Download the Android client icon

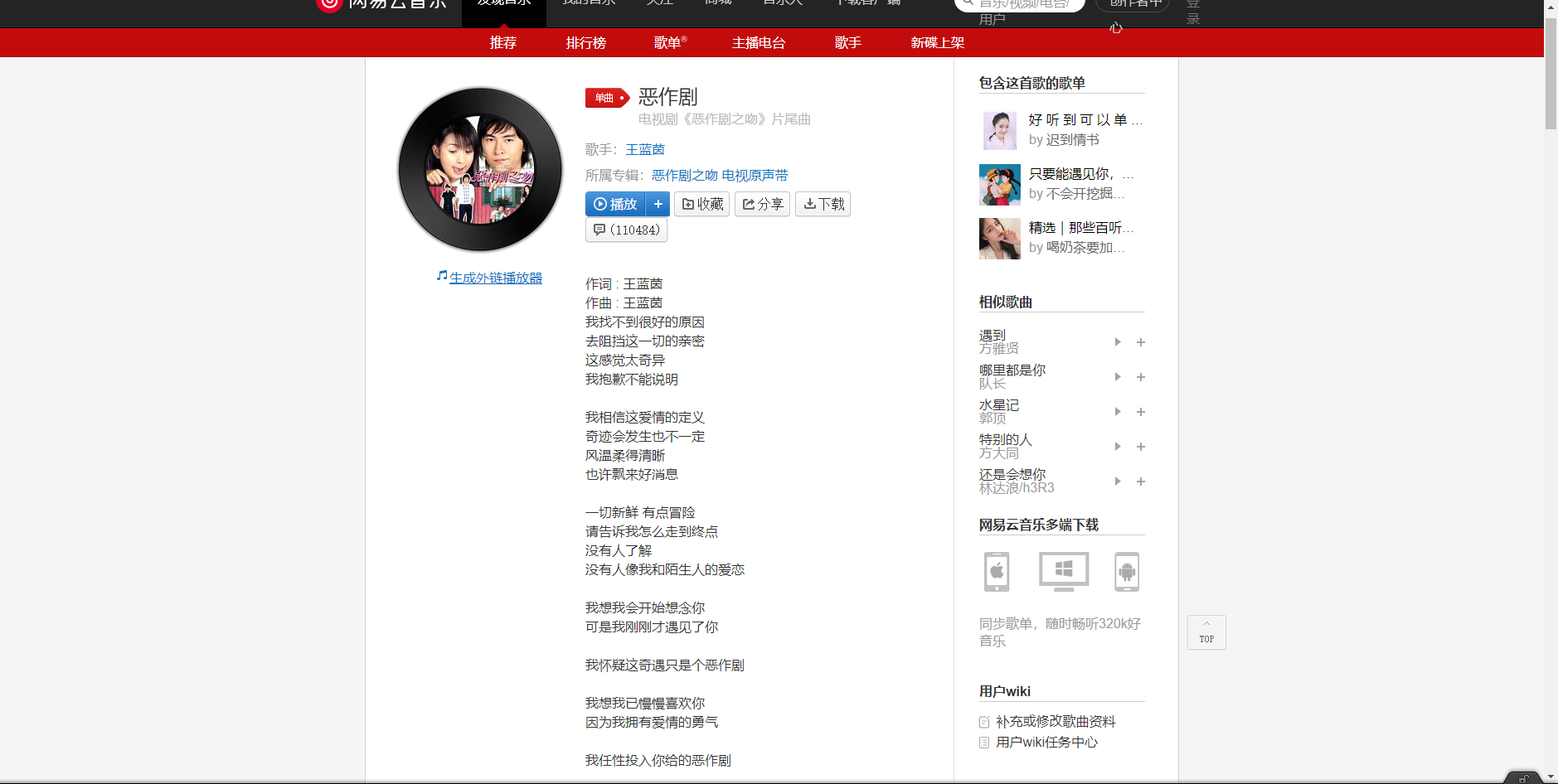coord(1127,571)
